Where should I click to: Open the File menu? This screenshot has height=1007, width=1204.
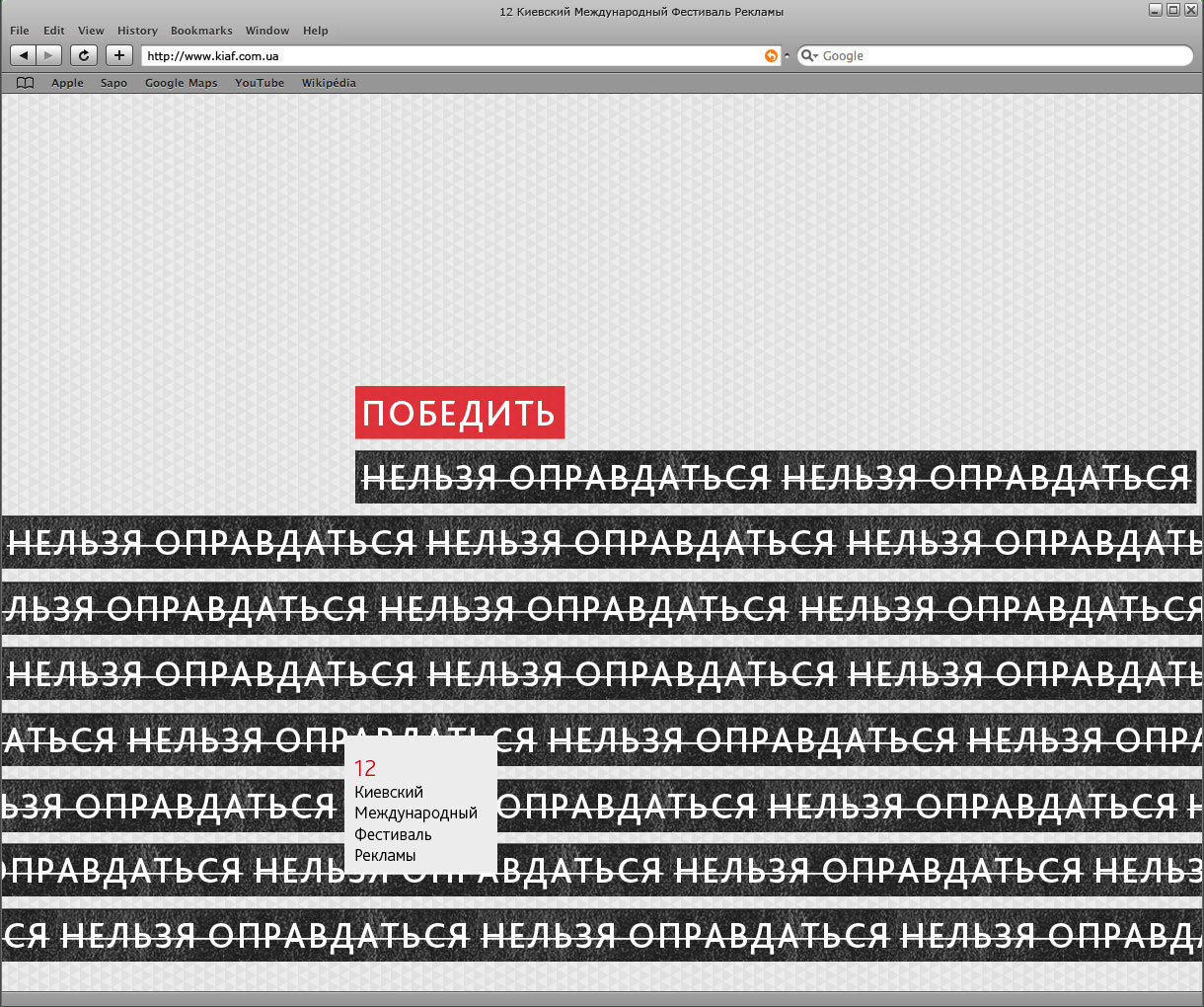20,31
